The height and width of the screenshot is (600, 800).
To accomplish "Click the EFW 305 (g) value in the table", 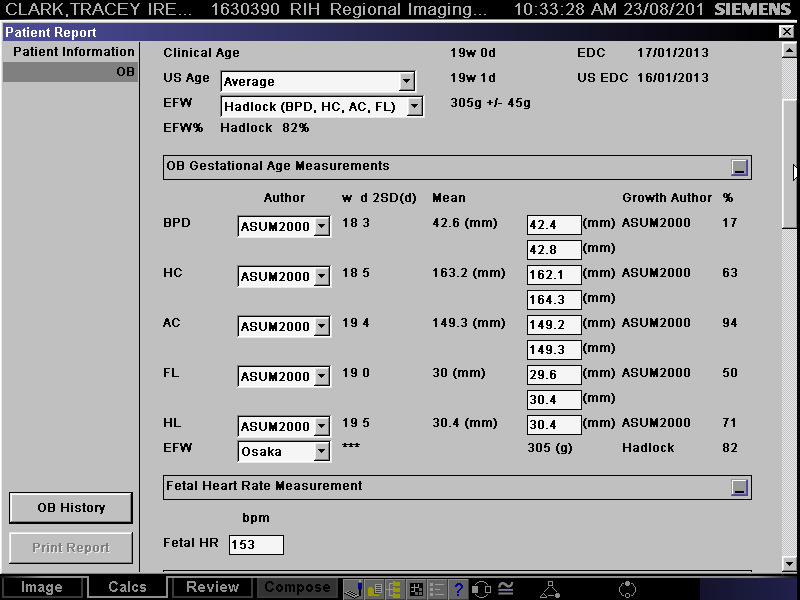I will tap(549, 448).
